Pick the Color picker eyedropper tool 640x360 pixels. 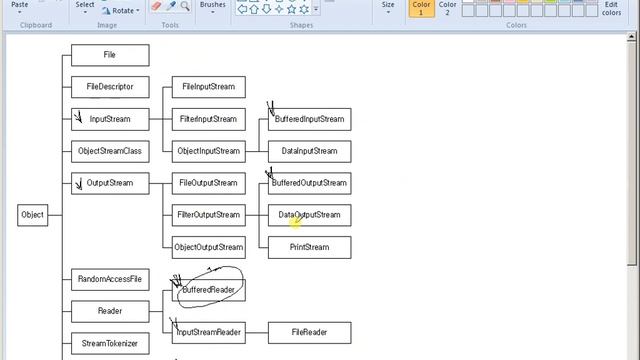tap(171, 6)
